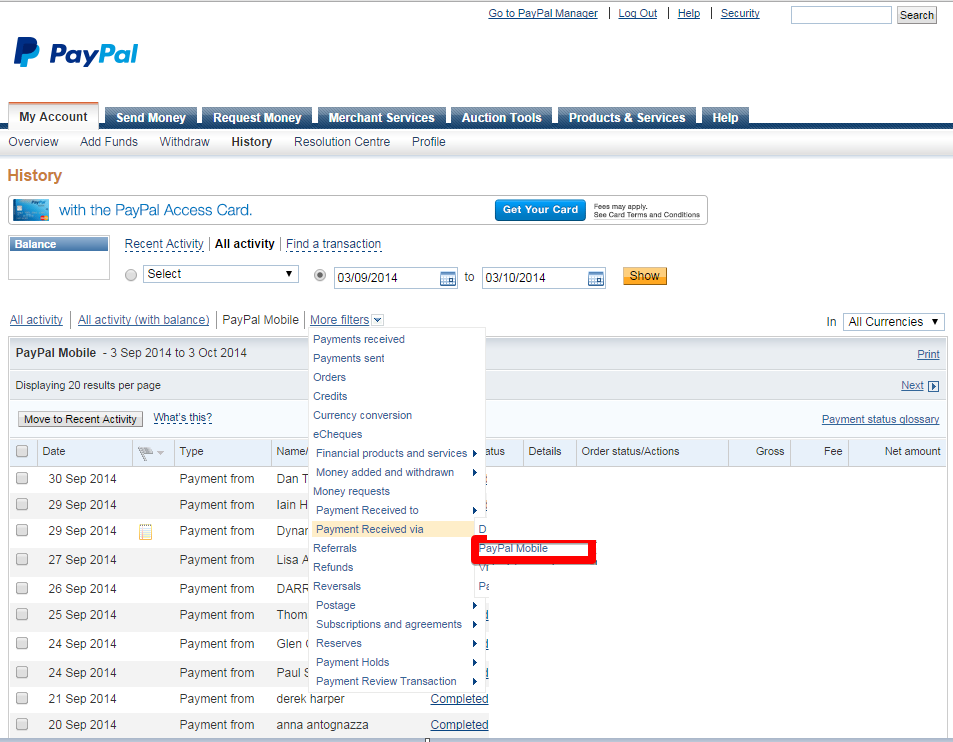
Task: Expand the Money added and withdrawn submenu
Action: click(475, 472)
